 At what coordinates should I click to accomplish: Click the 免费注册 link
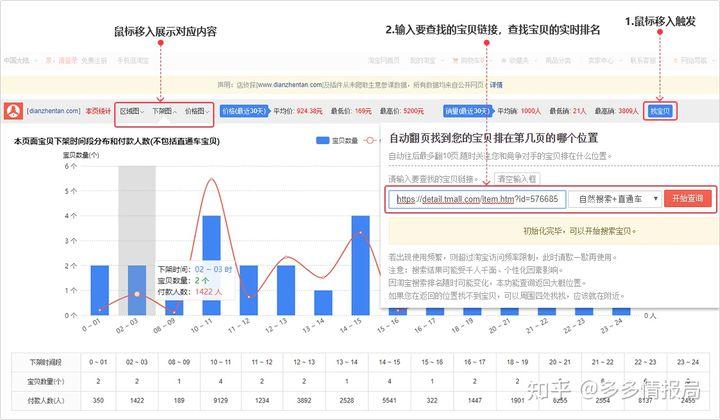point(94,60)
